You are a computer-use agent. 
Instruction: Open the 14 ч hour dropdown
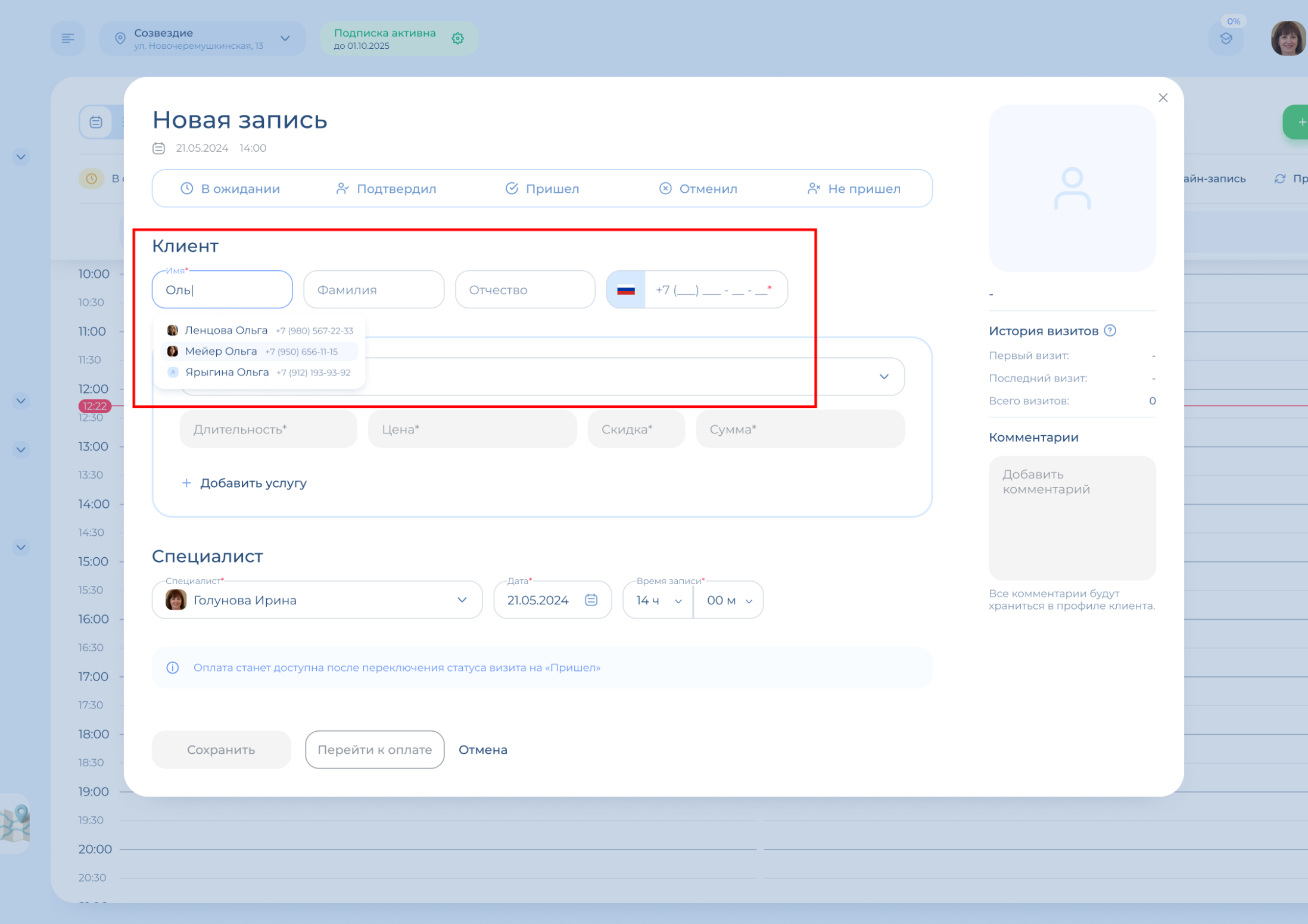click(x=658, y=600)
